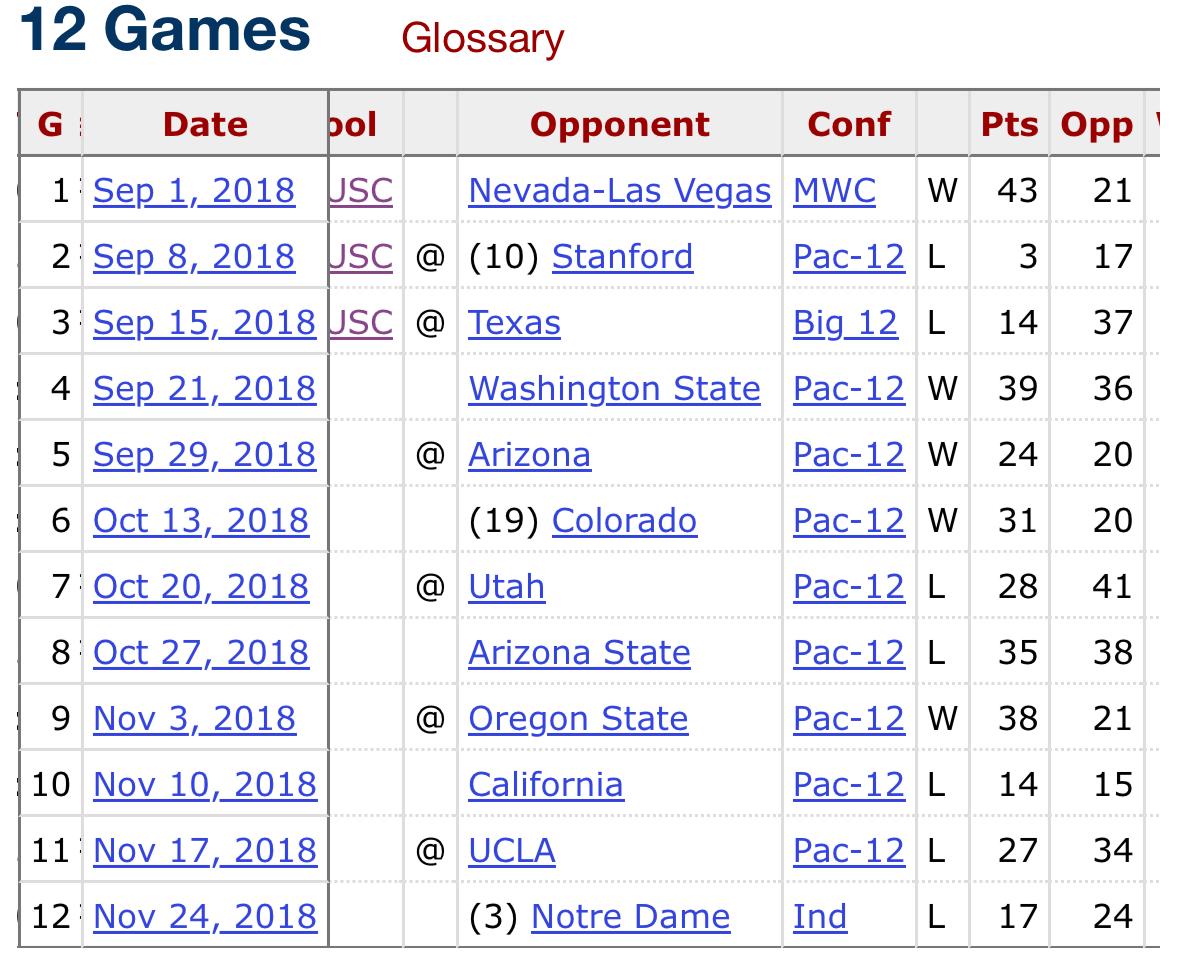Sort table by Conf column

tap(848, 124)
